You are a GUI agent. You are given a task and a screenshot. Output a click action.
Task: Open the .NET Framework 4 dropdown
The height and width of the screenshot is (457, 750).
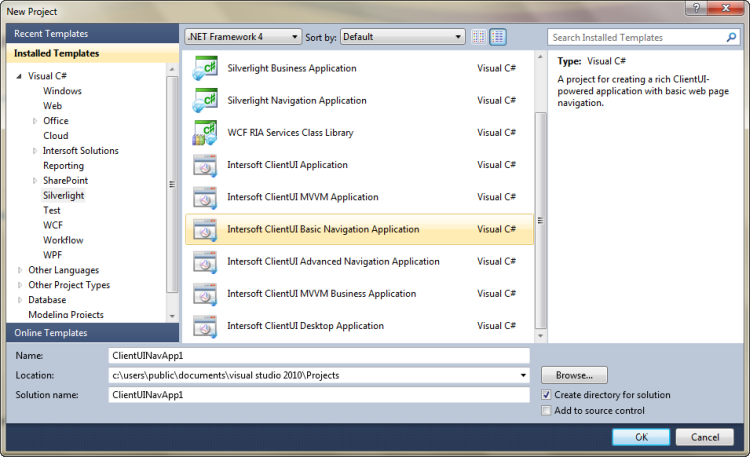click(243, 37)
